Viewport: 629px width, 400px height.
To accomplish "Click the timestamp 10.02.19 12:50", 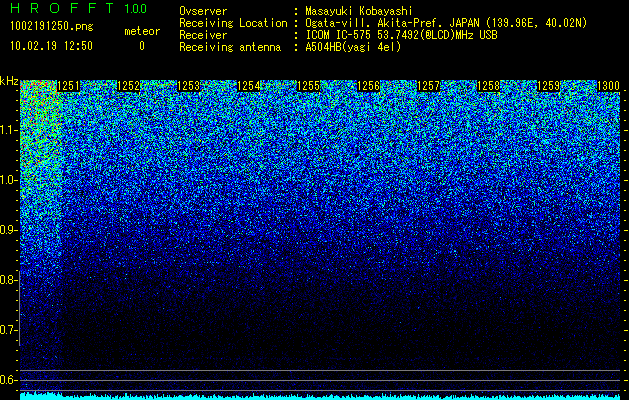I will pyautogui.click(x=51, y=46).
